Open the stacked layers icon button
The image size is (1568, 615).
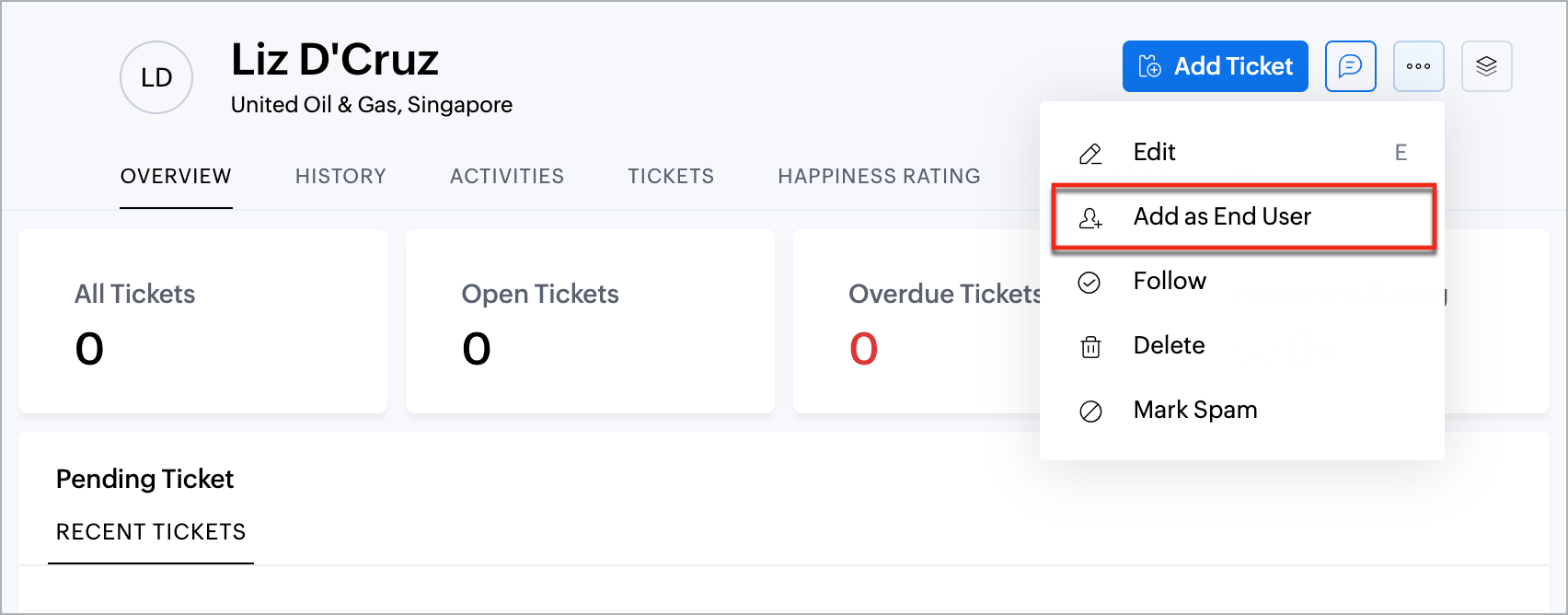pos(1486,66)
